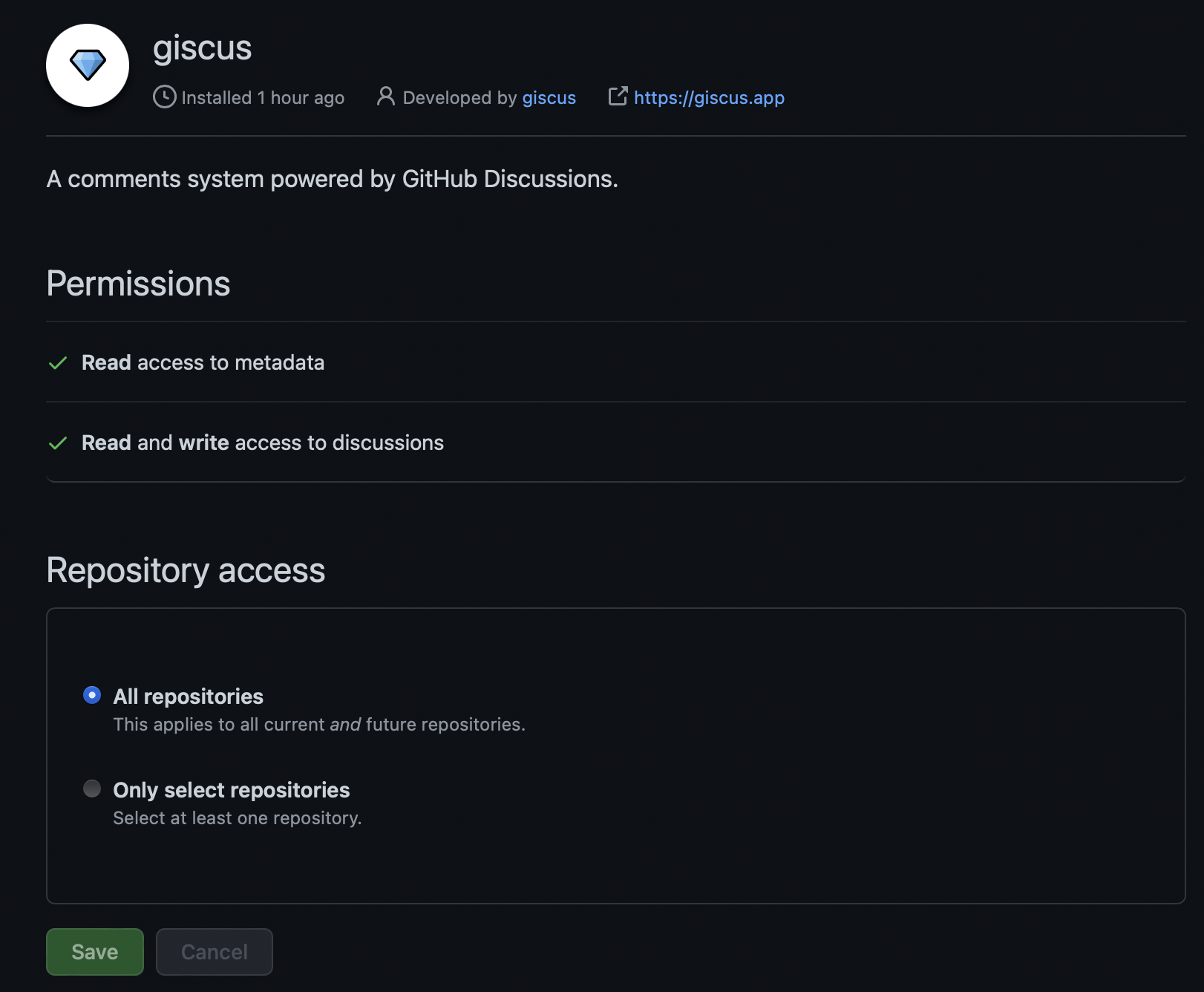Image resolution: width=1204 pixels, height=992 pixels.
Task: Click the 'All repositories' option label
Action: coord(189,696)
